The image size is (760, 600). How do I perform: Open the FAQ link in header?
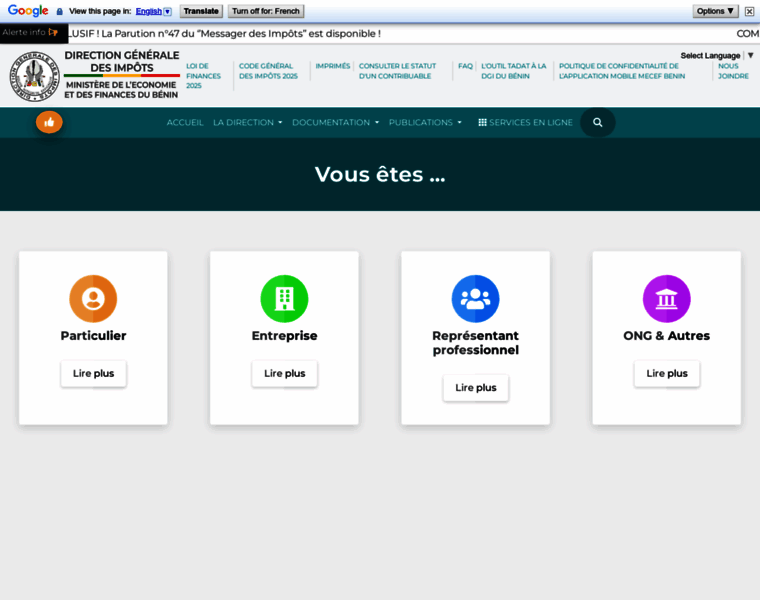tap(465, 66)
